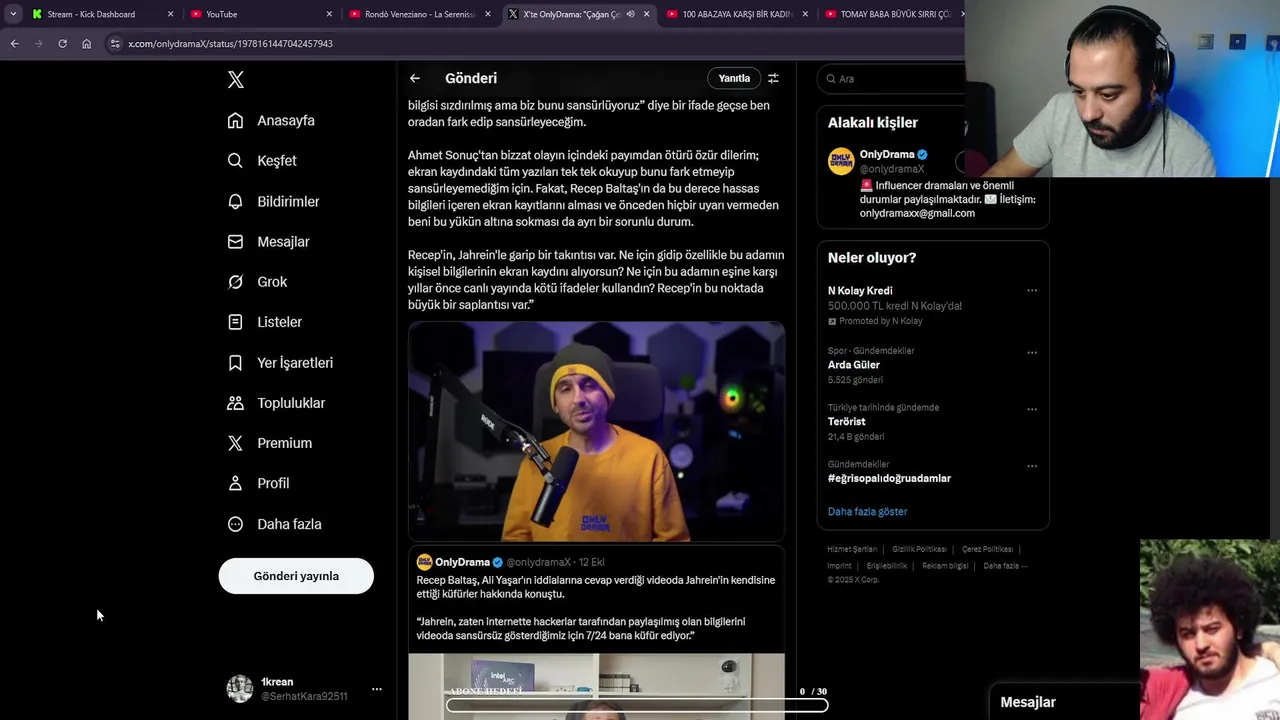Open options for #eğrisopalıdoğruadamlar trend
Image resolution: width=1280 pixels, height=720 pixels.
[1032, 466]
